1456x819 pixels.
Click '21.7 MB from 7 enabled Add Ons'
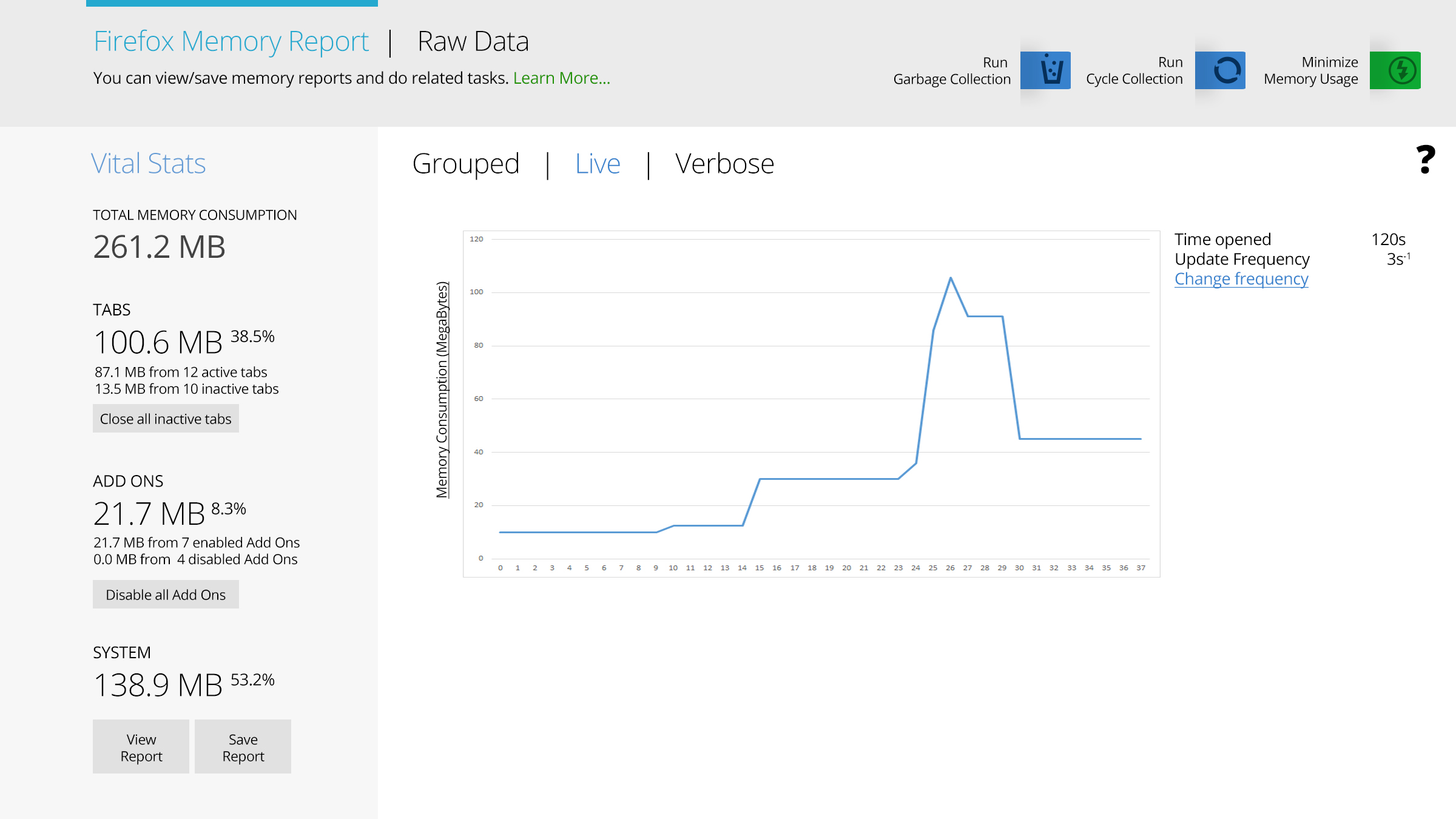pyautogui.click(x=197, y=542)
